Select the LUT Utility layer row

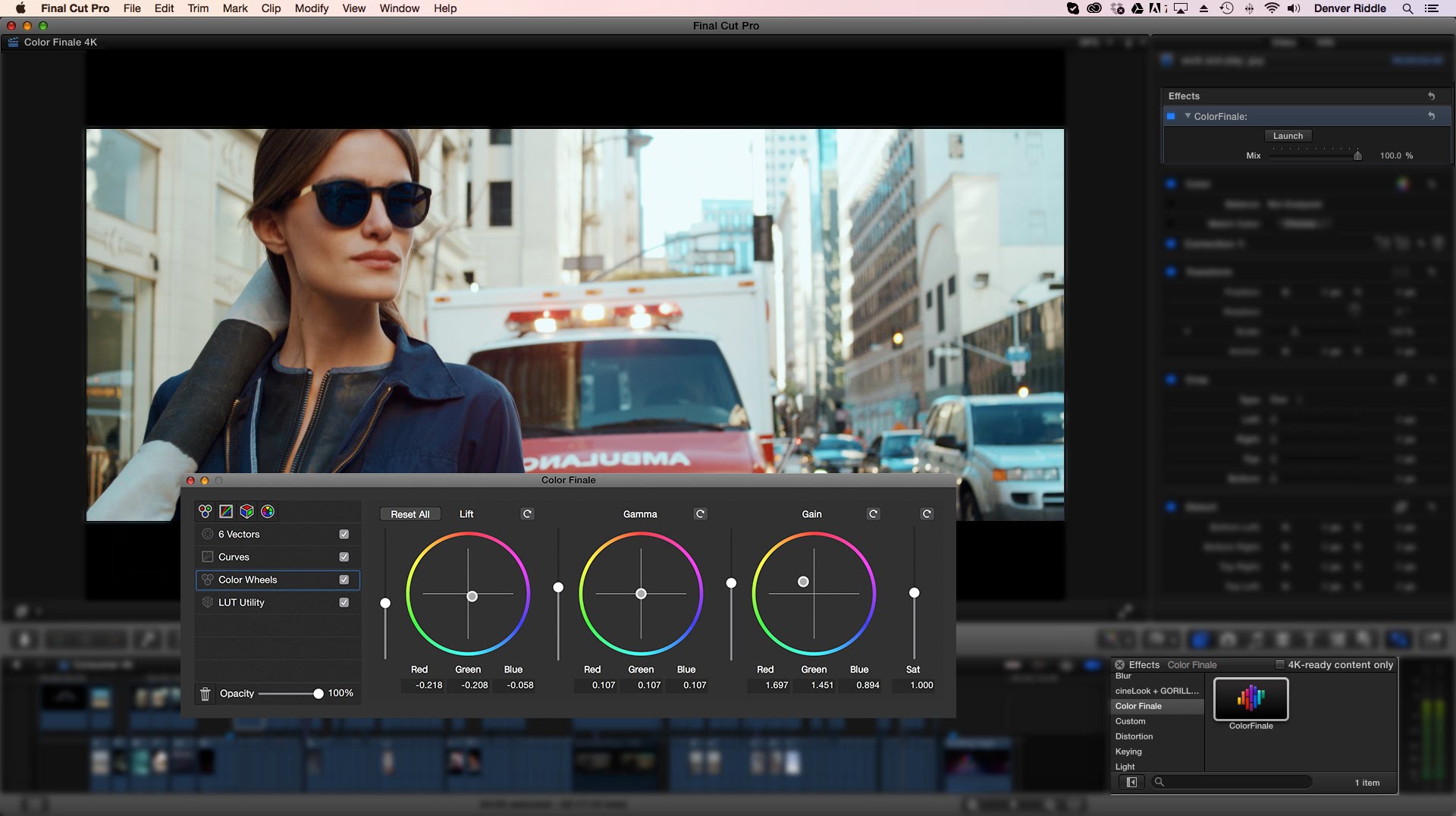pyautogui.click(x=278, y=603)
